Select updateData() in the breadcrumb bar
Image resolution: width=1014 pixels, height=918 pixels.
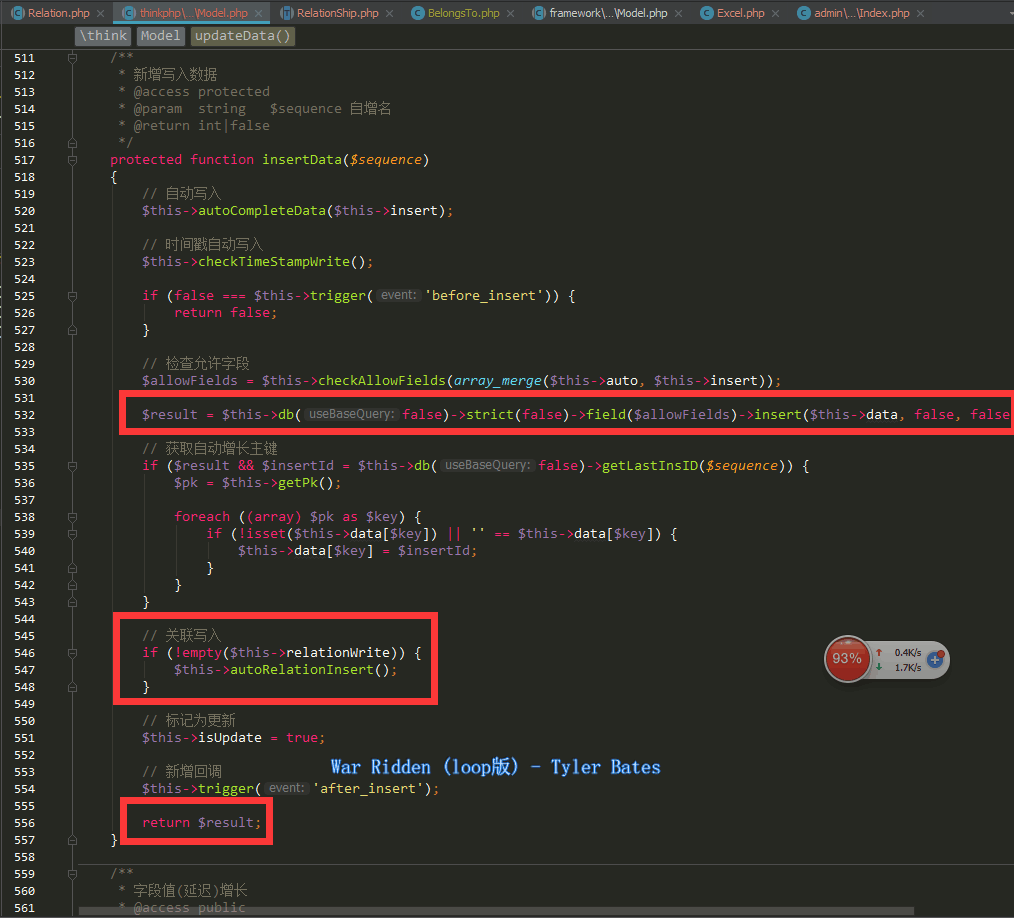point(242,34)
